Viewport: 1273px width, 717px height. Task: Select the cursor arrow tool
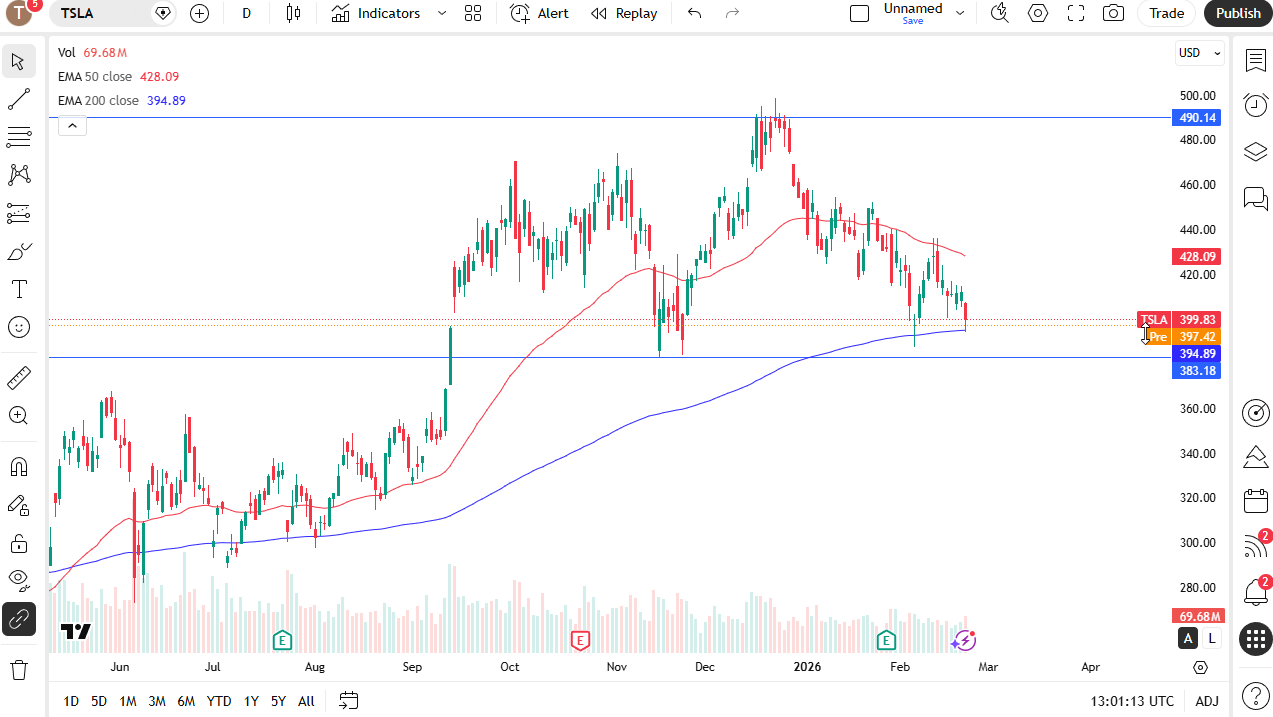[x=18, y=61]
